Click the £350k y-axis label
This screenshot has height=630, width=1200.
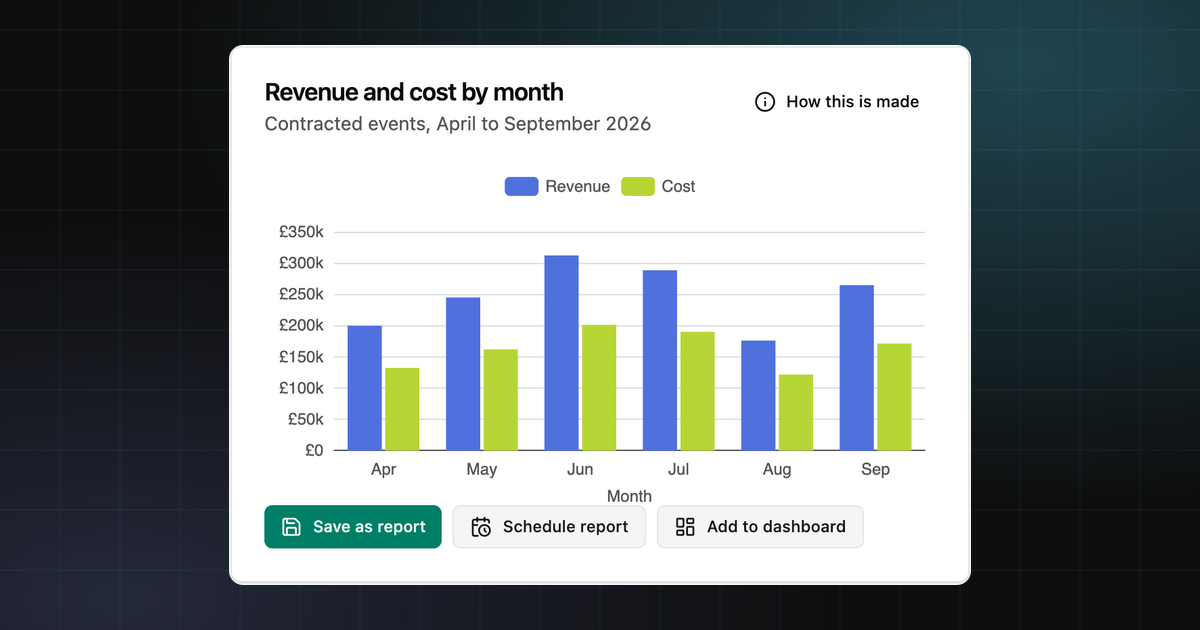[301, 232]
